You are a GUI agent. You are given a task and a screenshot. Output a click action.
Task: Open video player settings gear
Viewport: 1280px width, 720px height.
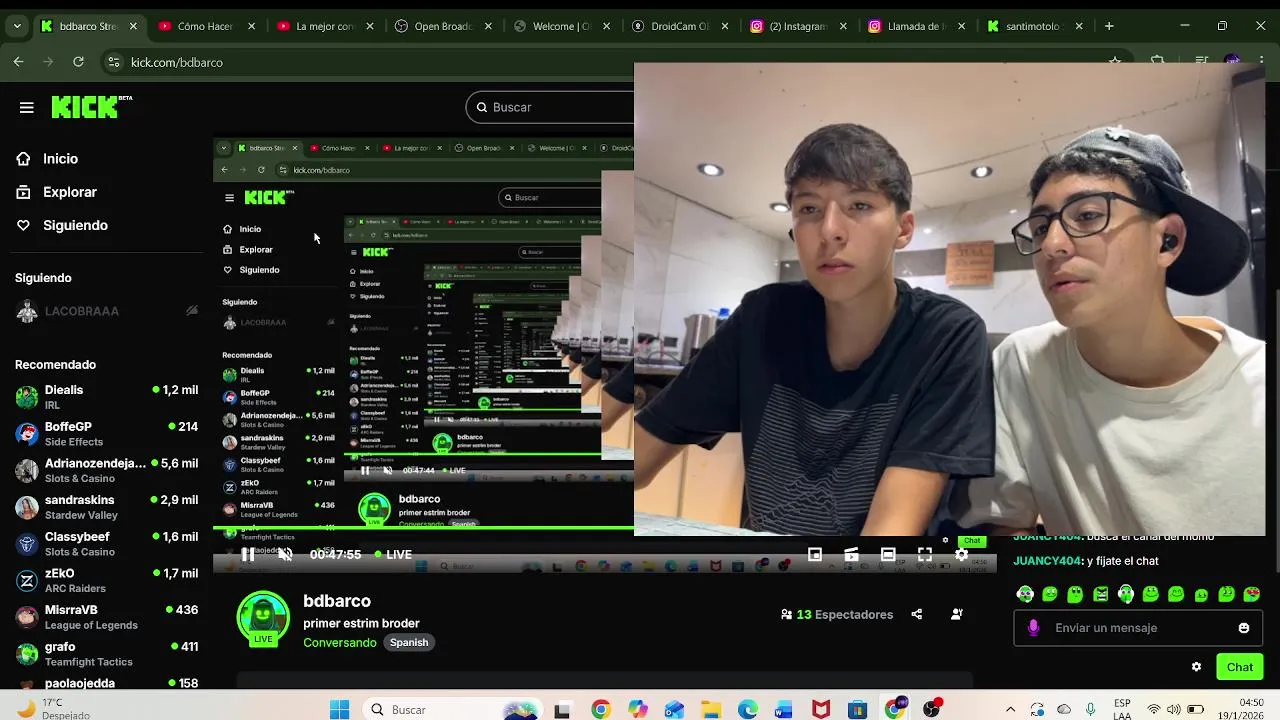(961, 554)
